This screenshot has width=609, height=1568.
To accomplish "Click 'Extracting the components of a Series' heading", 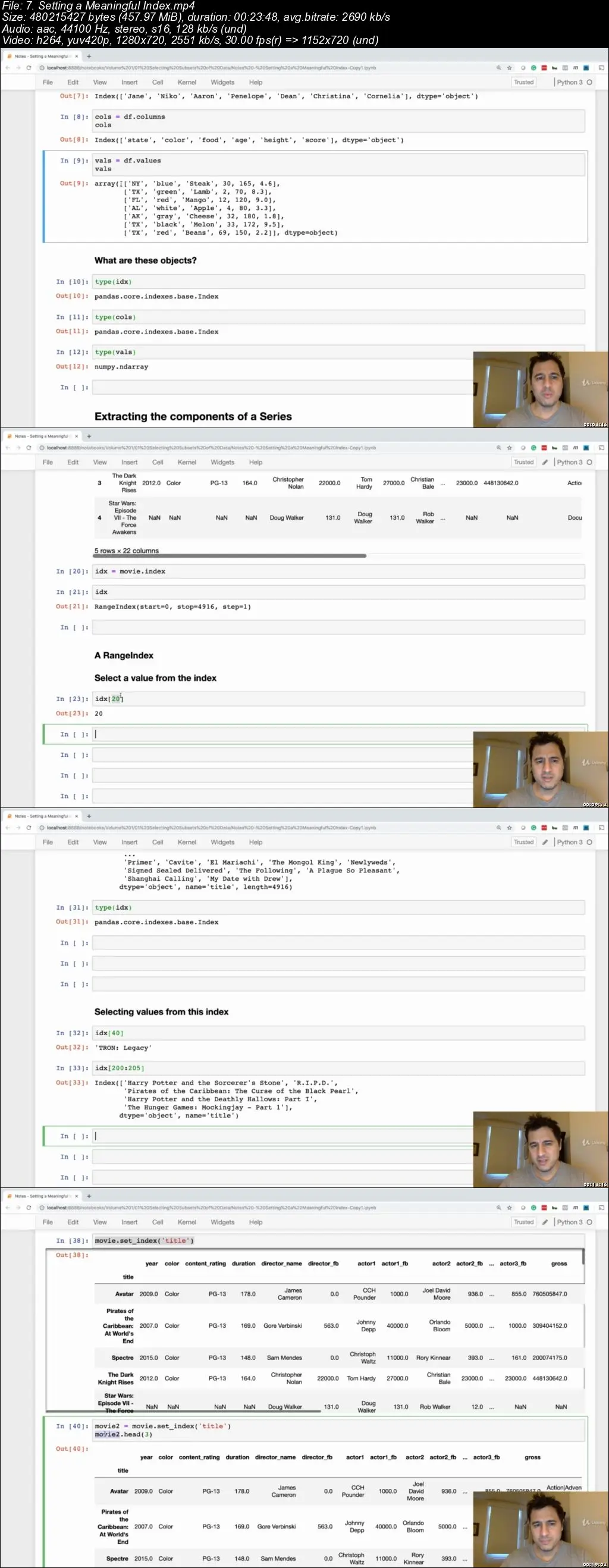I will (193, 416).
